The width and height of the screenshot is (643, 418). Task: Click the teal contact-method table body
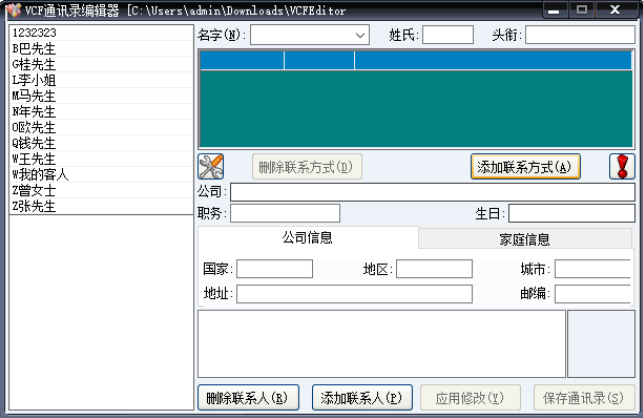click(416, 109)
